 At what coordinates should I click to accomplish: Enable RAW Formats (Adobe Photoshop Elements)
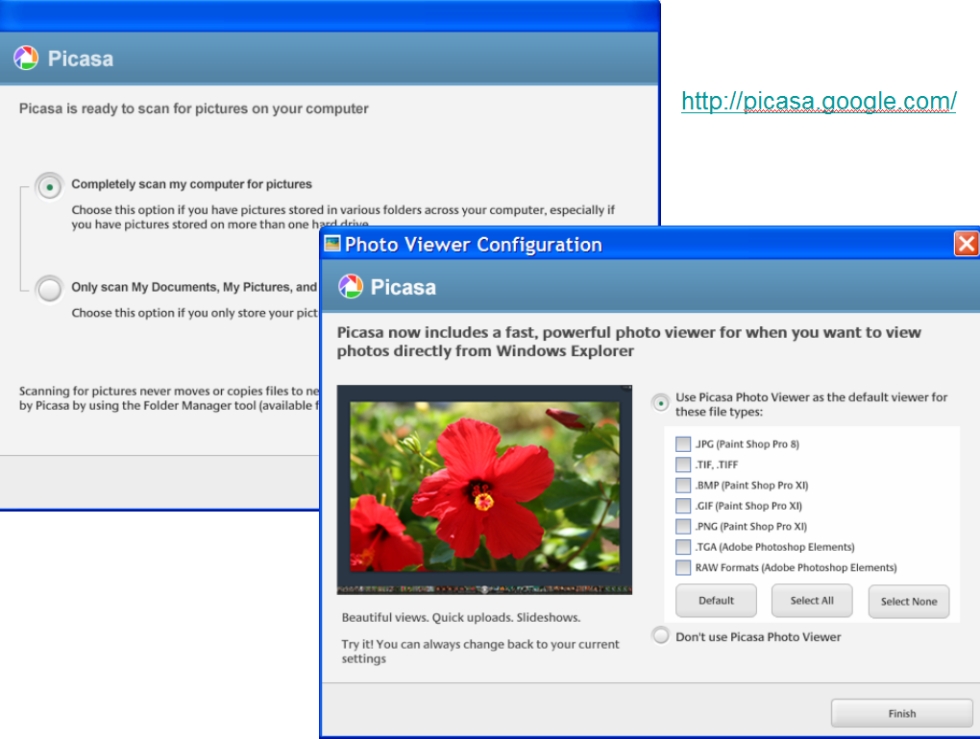683,567
